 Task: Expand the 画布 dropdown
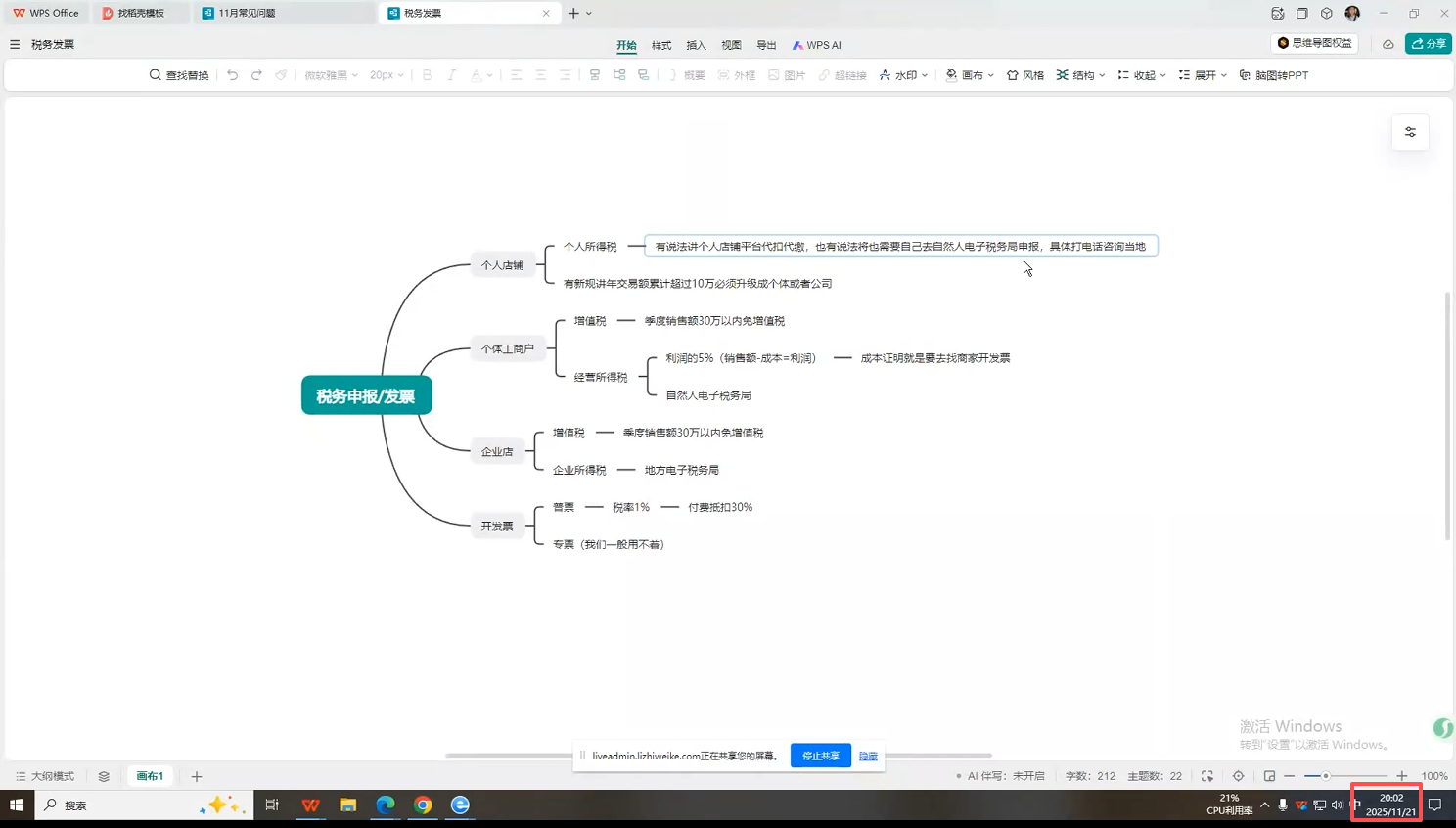(970, 75)
